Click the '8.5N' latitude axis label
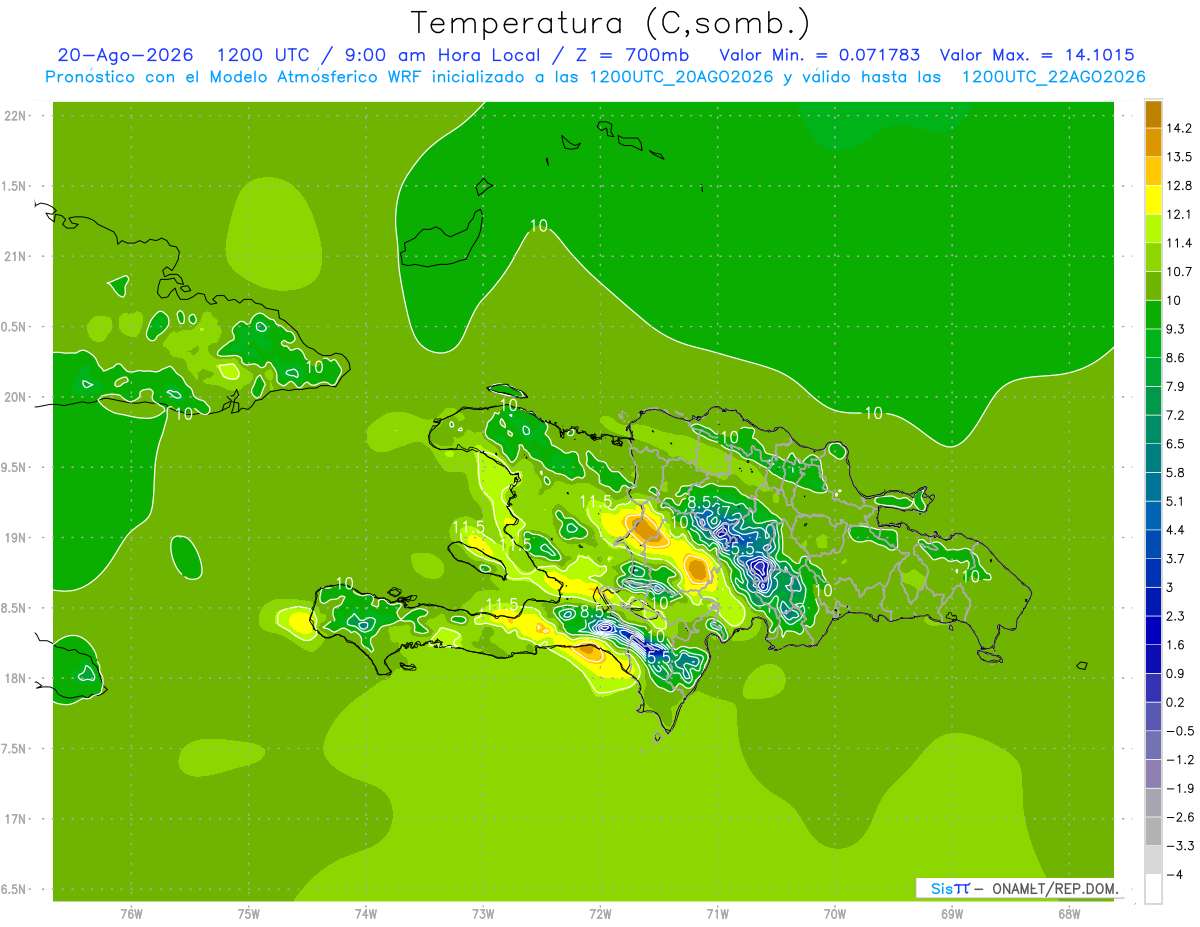The height and width of the screenshot is (927, 1200). click(x=15, y=608)
